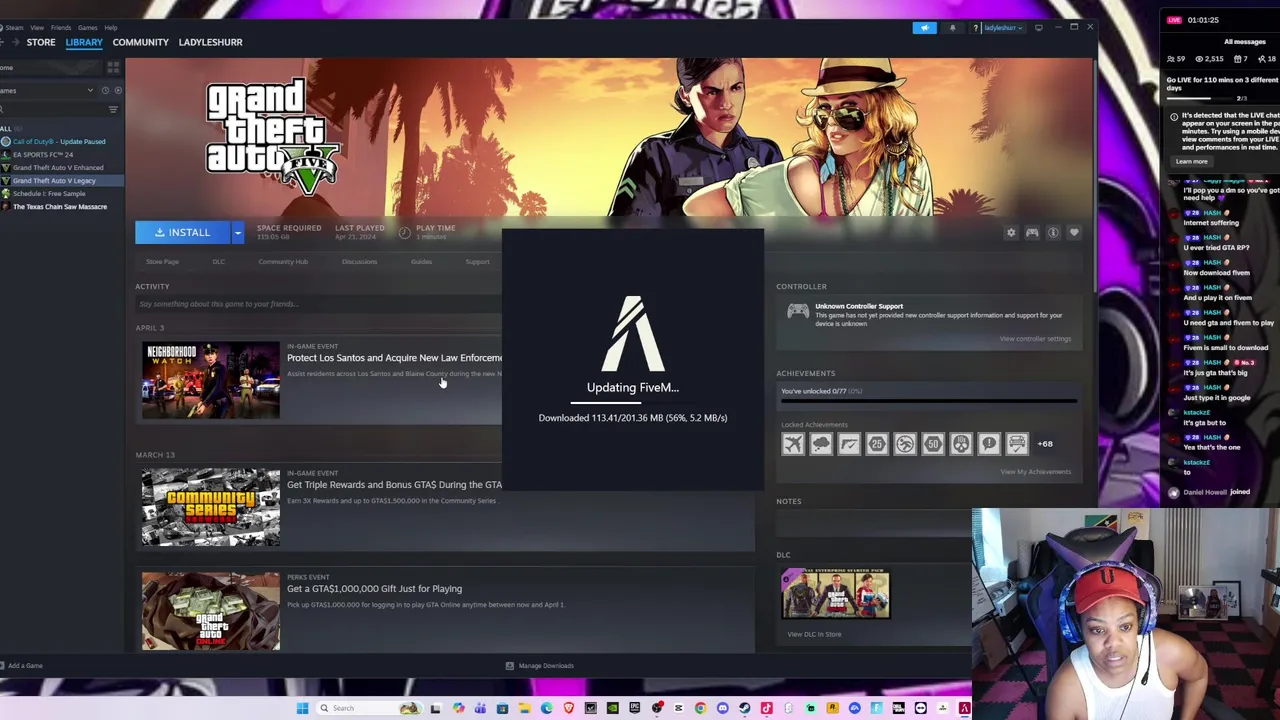Screen dimensions: 1280x720
Task: Click the locked achievement icon labeled 50
Action: point(933,444)
